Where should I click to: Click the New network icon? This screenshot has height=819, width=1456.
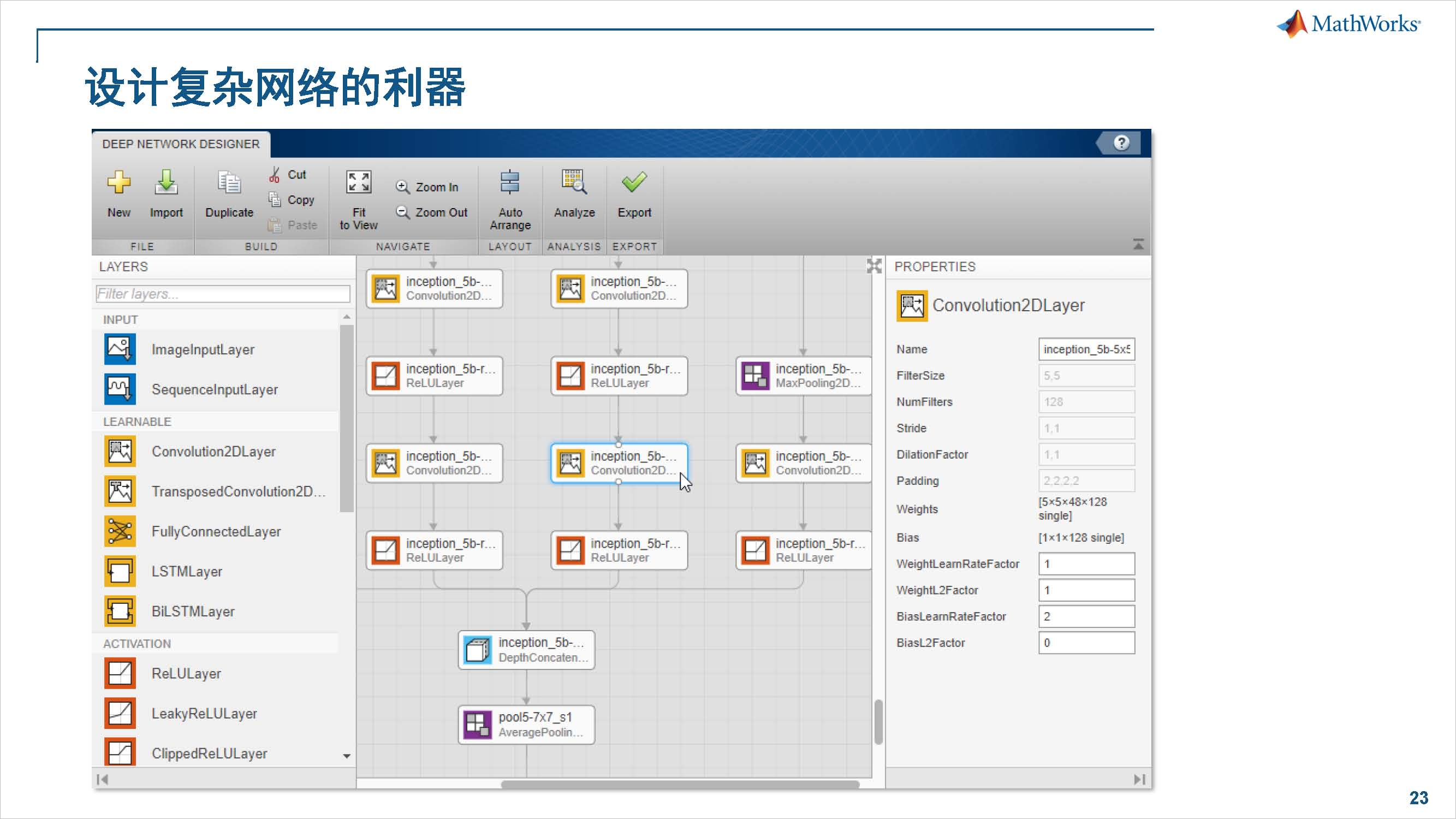[x=118, y=182]
